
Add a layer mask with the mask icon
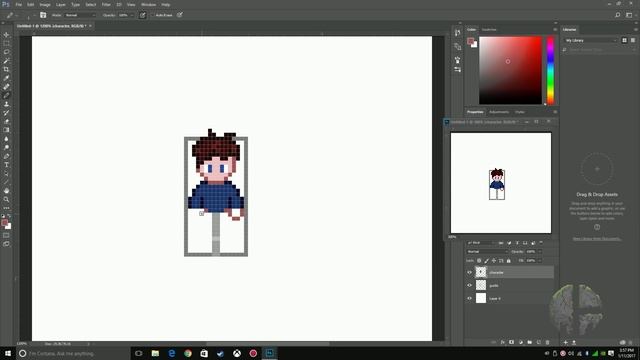click(x=511, y=342)
